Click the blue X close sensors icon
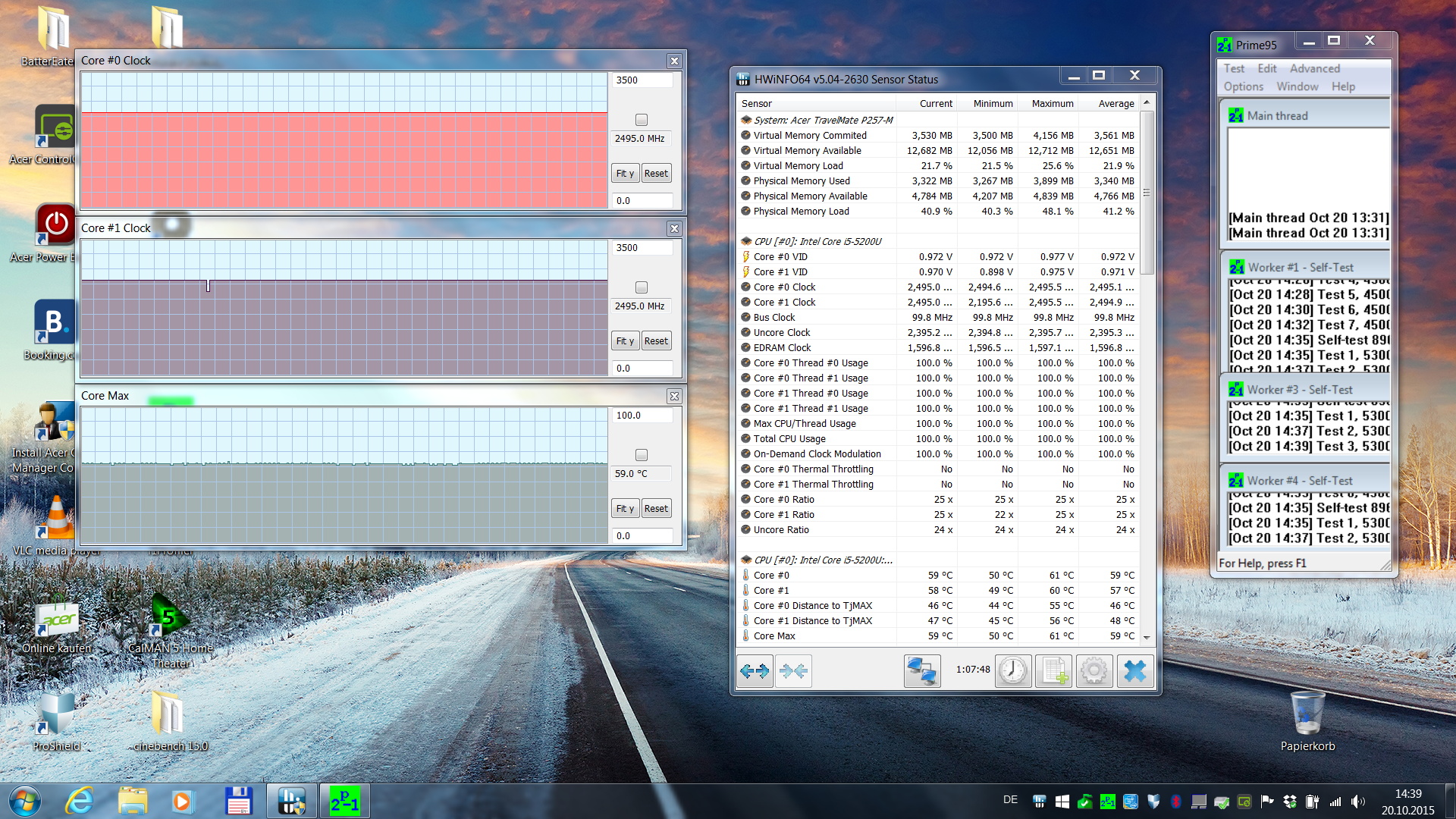This screenshot has height=819, width=1456. (1134, 671)
